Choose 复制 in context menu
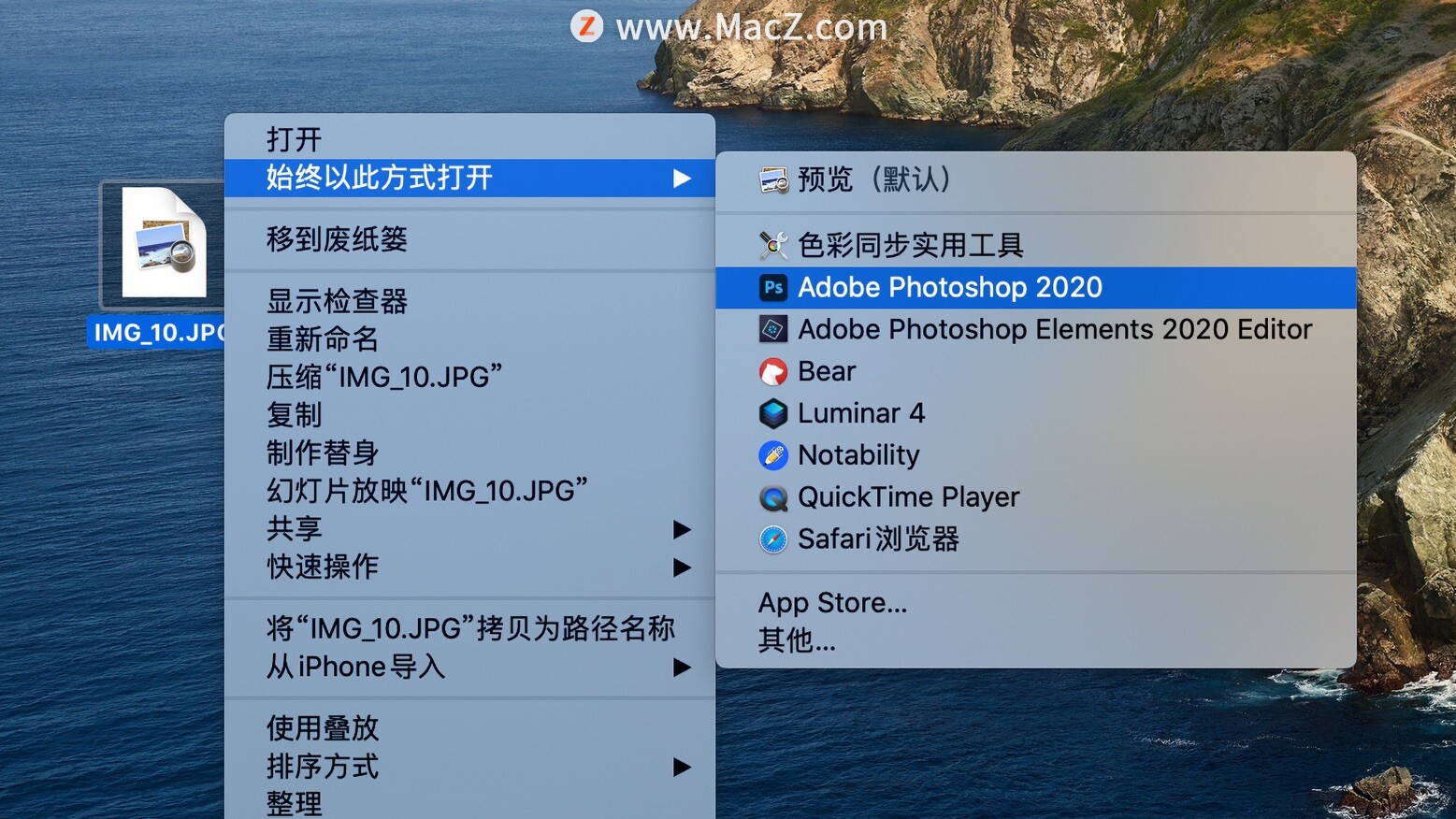This screenshot has height=819, width=1456. tap(469, 414)
